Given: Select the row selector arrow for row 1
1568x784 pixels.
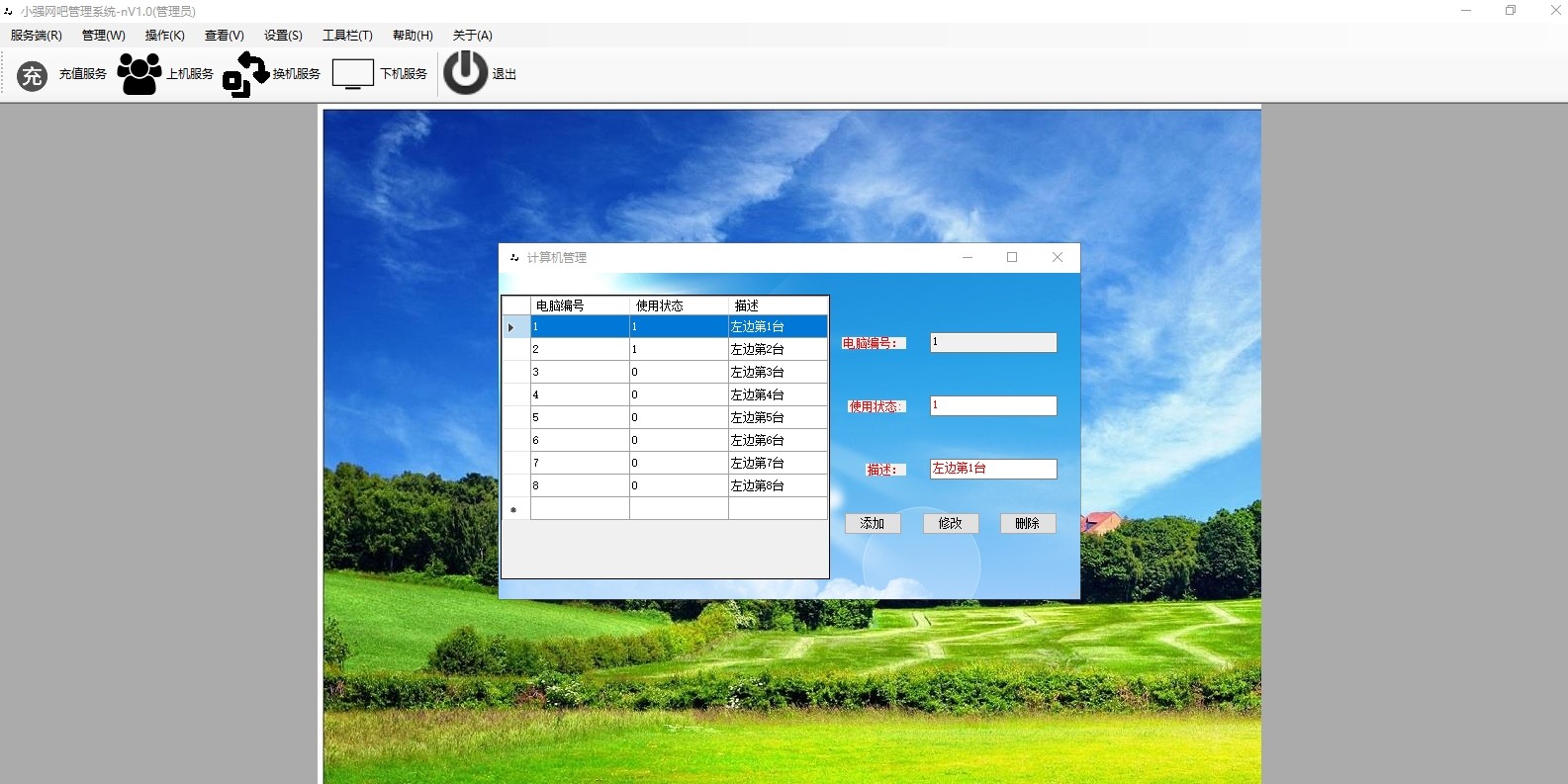Looking at the screenshot, I should 511,327.
